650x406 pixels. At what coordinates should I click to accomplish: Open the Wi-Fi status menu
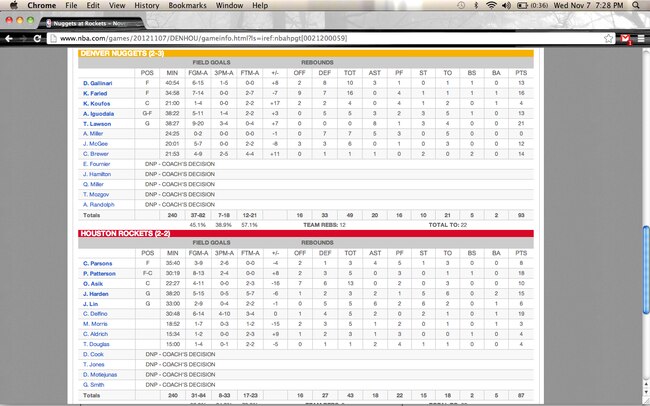(491, 5)
